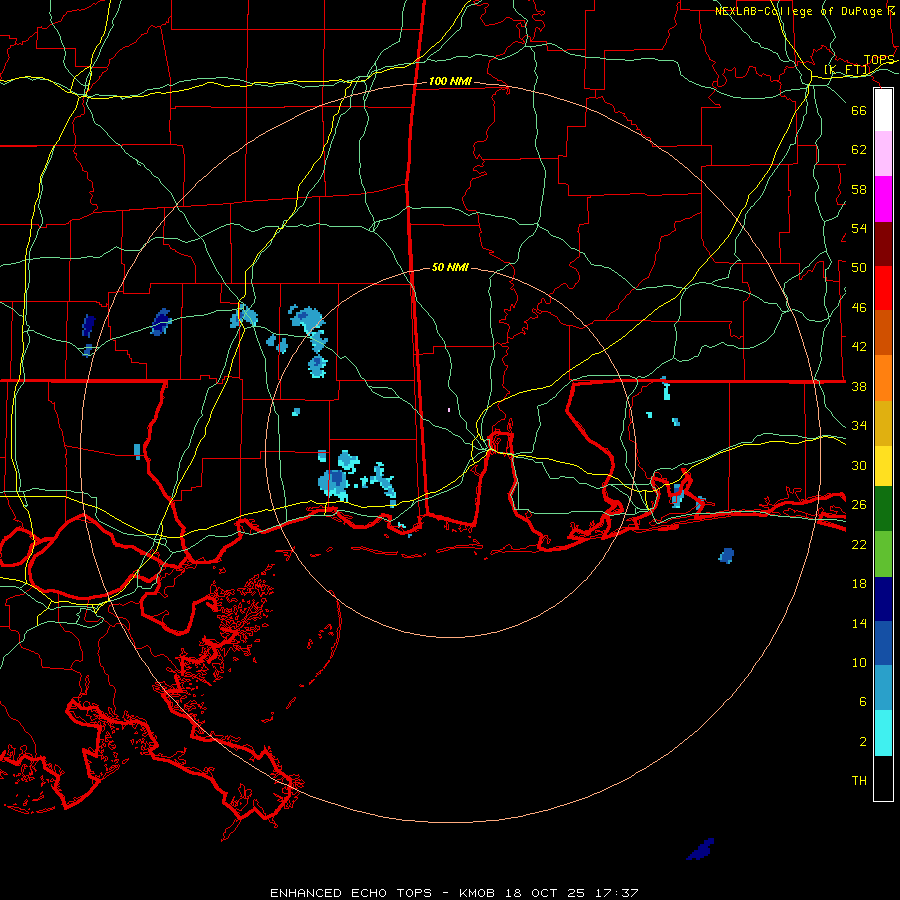Click the '30' legend value

click(859, 465)
